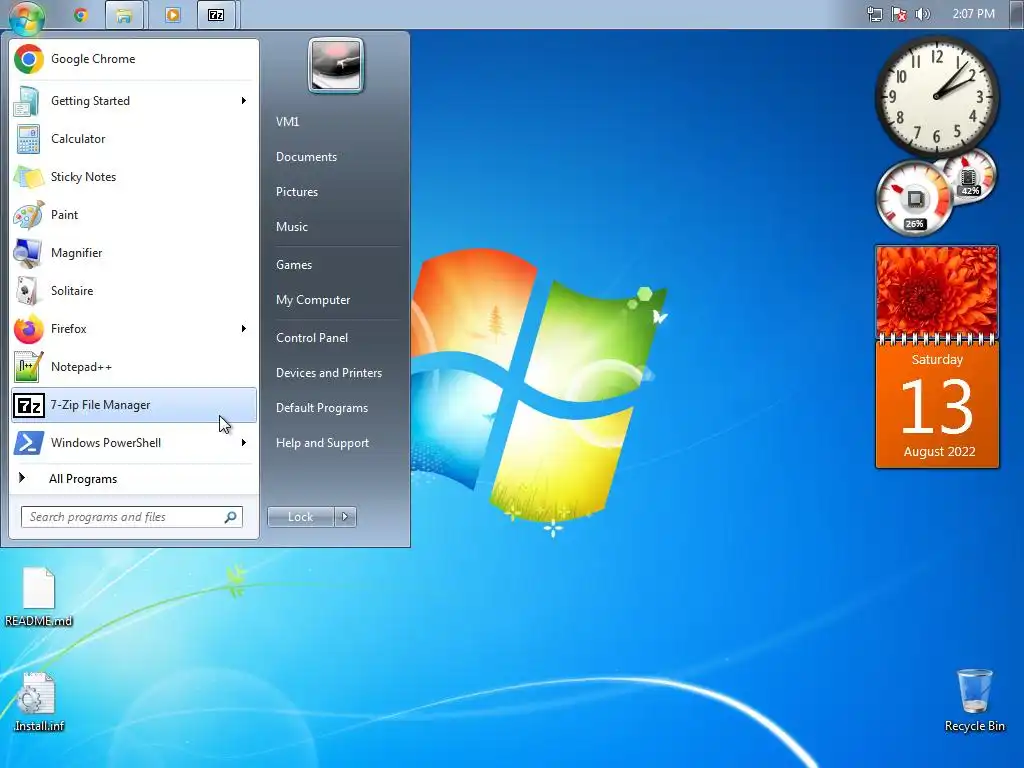This screenshot has height=768, width=1024.
Task: Click the slideshow gadget flower picture
Action: (x=937, y=291)
